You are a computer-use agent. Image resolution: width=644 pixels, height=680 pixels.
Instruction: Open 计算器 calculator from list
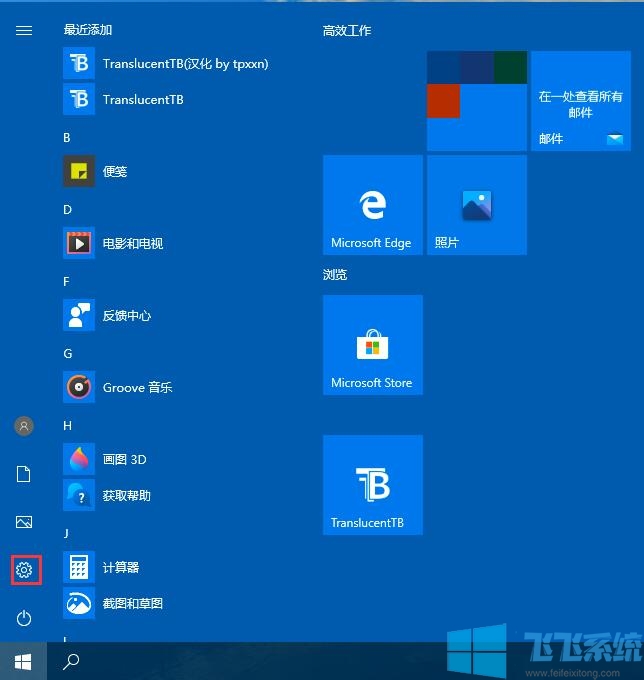pyautogui.click(x=120, y=567)
